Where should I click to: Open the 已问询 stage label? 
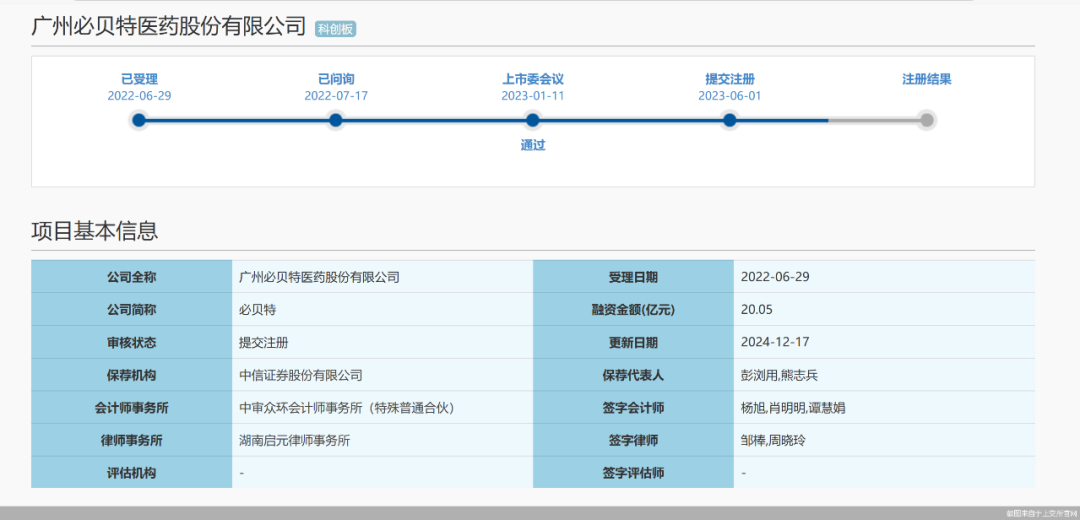click(x=336, y=79)
